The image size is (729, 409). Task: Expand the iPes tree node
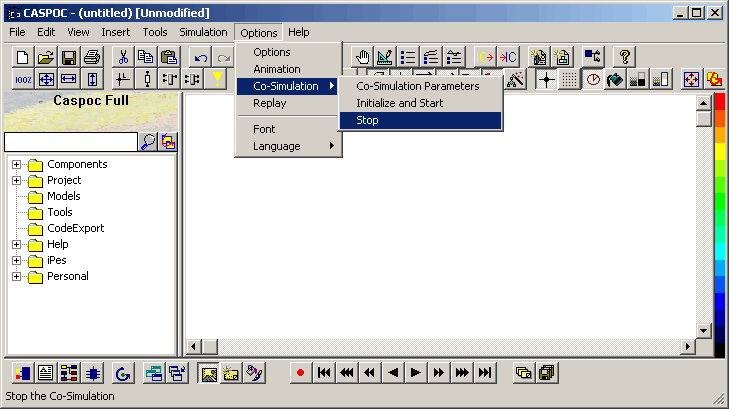(16, 260)
